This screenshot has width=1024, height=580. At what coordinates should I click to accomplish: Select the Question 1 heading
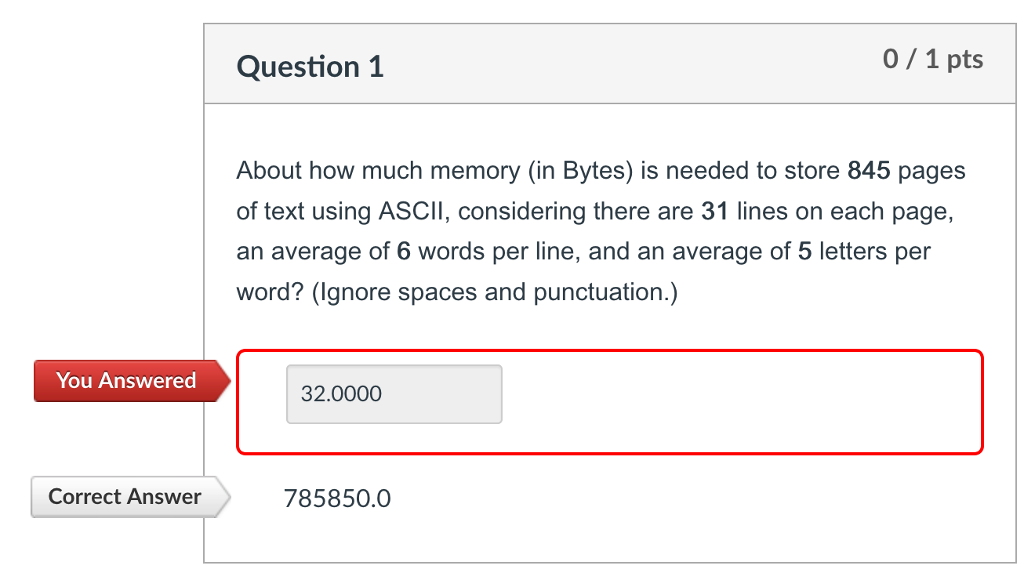(x=309, y=66)
